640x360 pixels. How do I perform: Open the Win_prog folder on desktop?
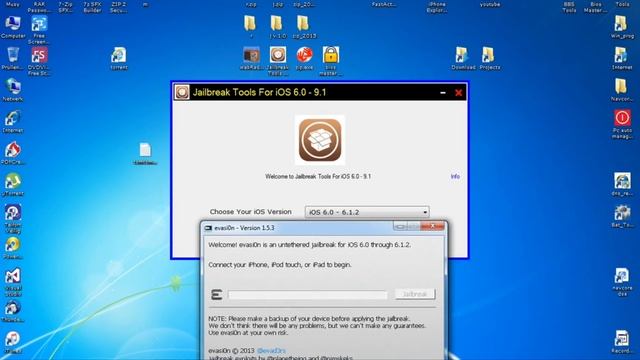[x=622, y=27]
